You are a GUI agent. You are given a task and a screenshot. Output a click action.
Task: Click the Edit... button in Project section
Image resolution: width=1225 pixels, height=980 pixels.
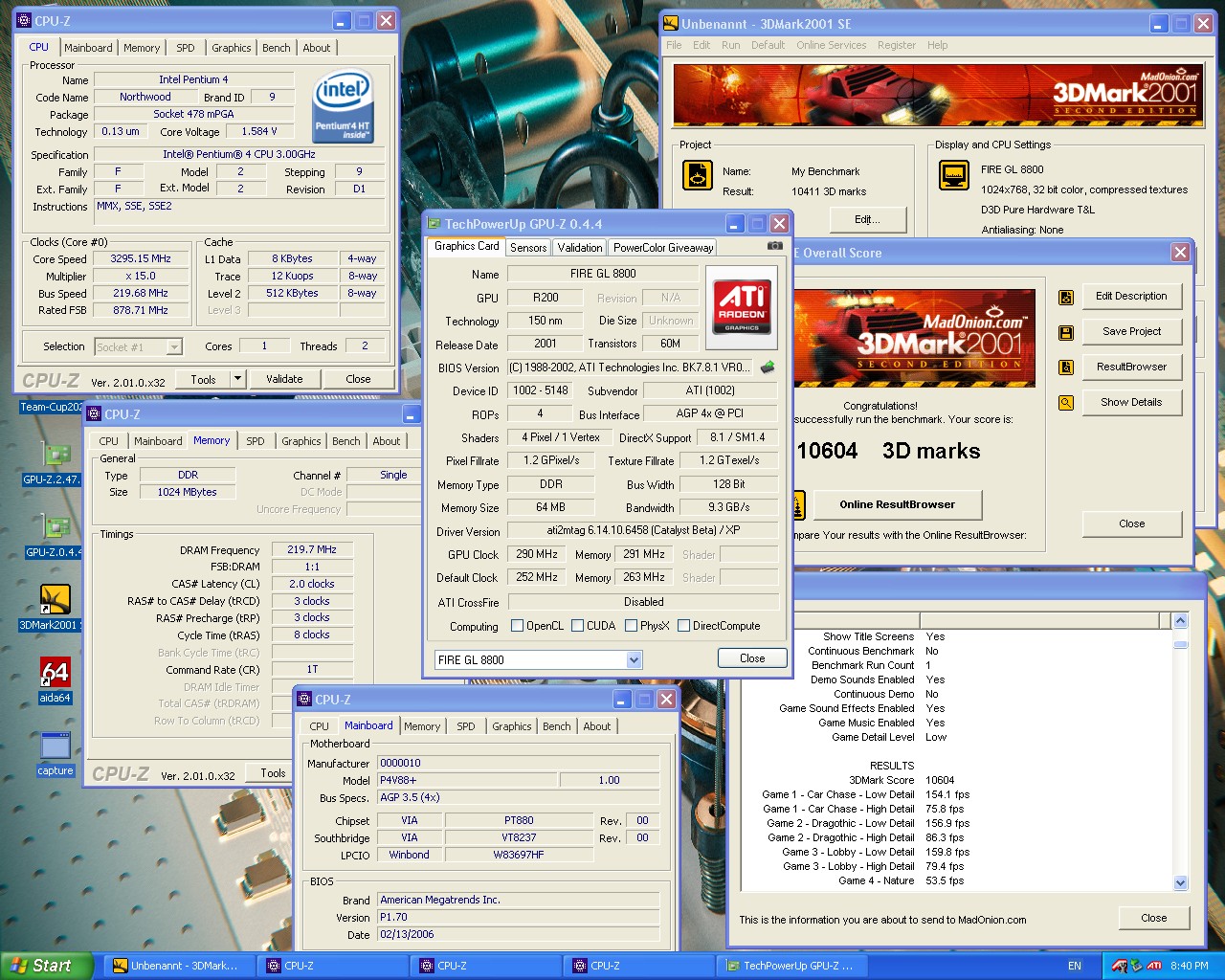point(867,219)
